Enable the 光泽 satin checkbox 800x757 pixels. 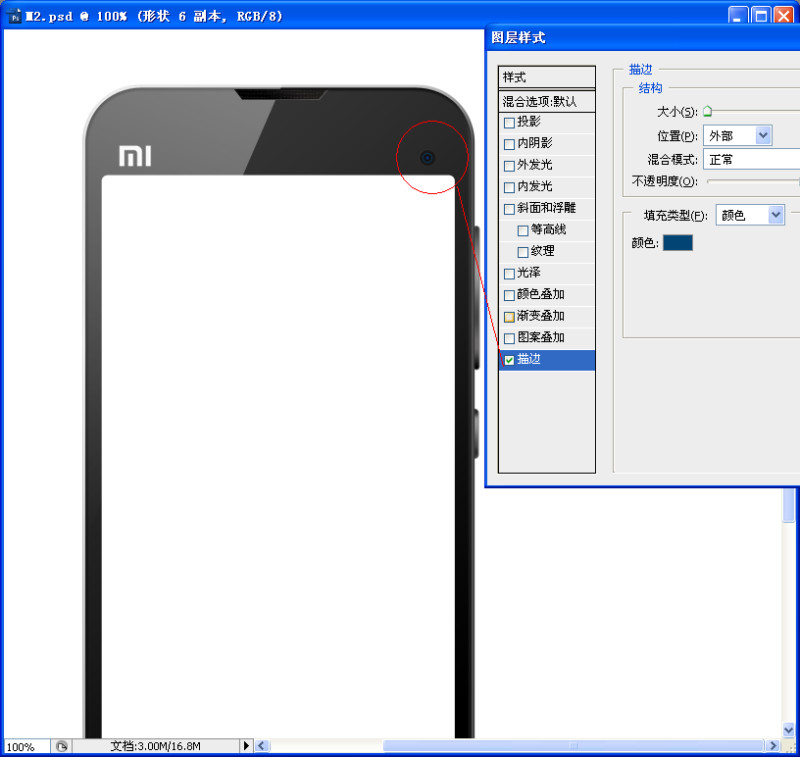[509, 274]
